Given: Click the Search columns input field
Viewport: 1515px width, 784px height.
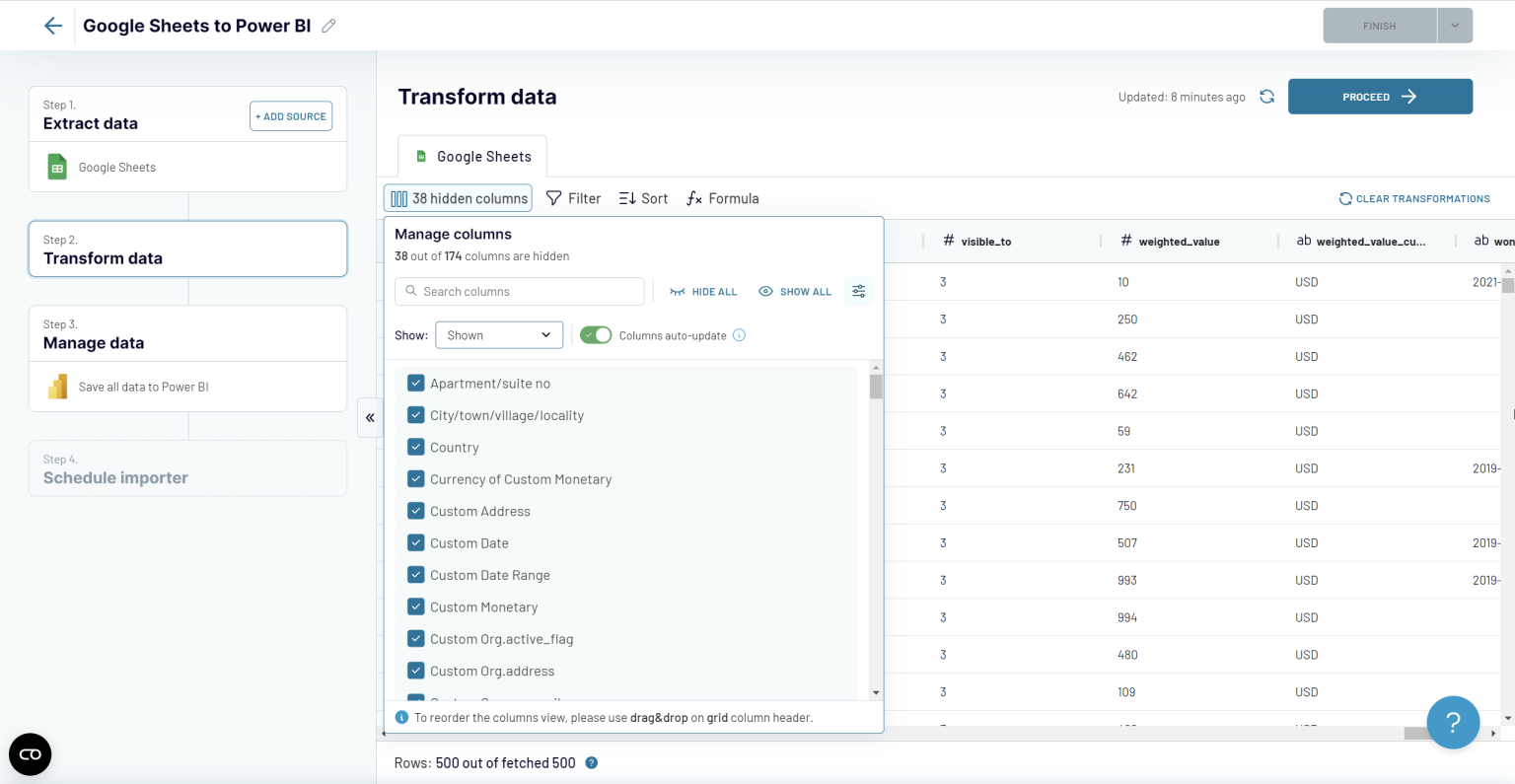Looking at the screenshot, I should (x=520, y=291).
